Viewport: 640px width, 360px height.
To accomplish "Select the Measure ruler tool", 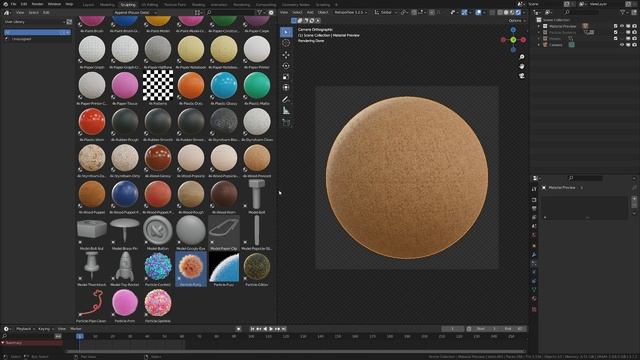I will [286, 111].
